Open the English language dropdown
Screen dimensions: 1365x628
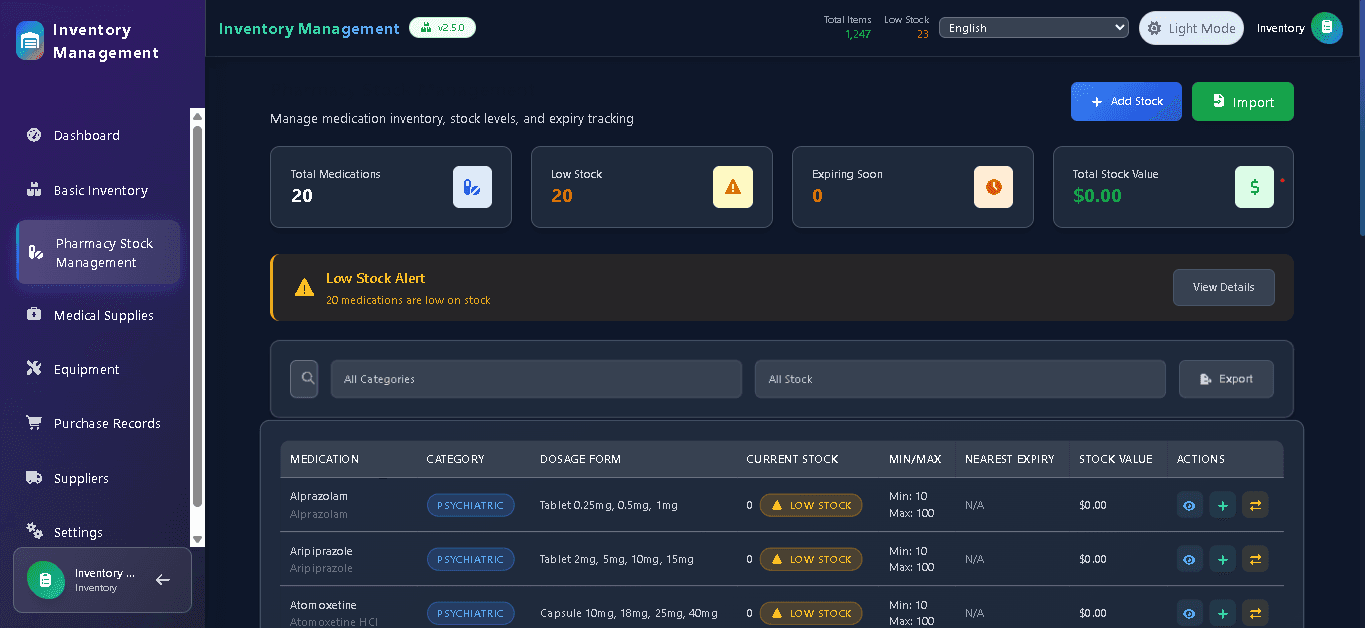pos(1033,27)
